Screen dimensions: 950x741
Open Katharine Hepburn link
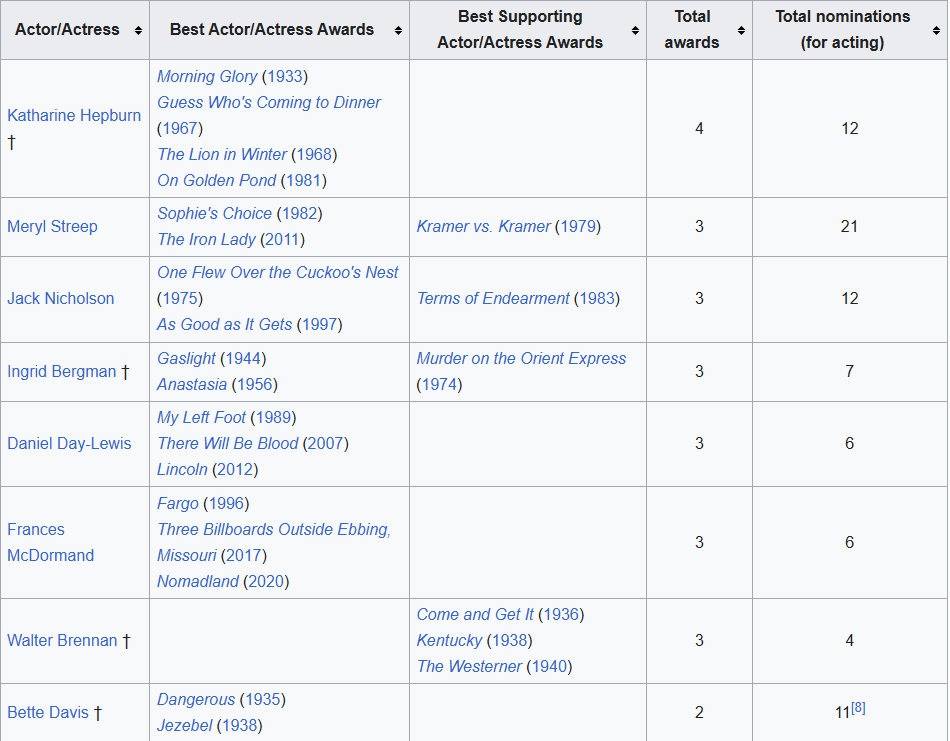pos(74,115)
